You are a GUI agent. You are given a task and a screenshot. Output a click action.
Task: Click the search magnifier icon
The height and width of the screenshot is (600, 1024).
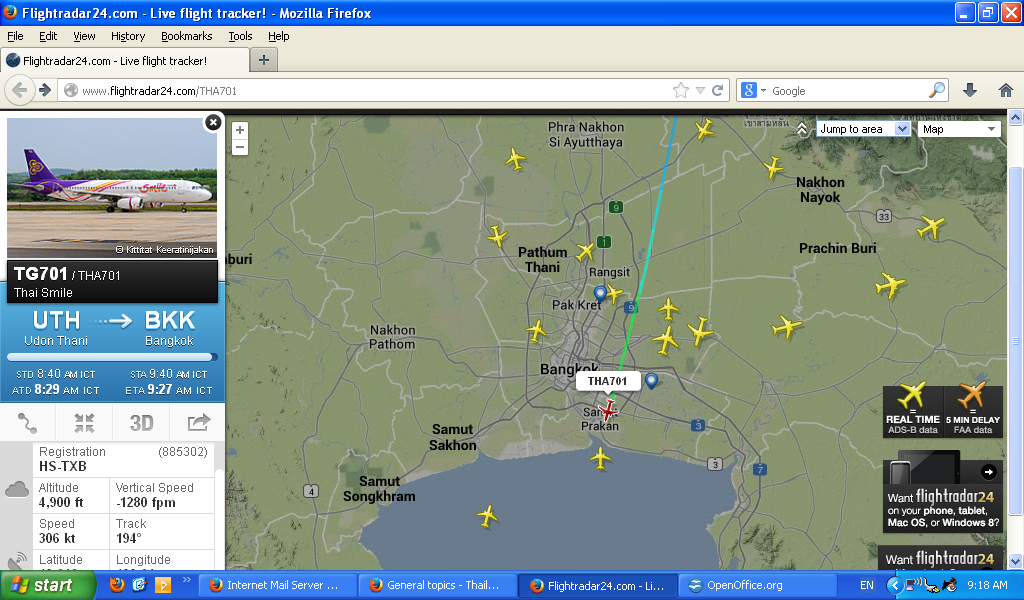[937, 90]
